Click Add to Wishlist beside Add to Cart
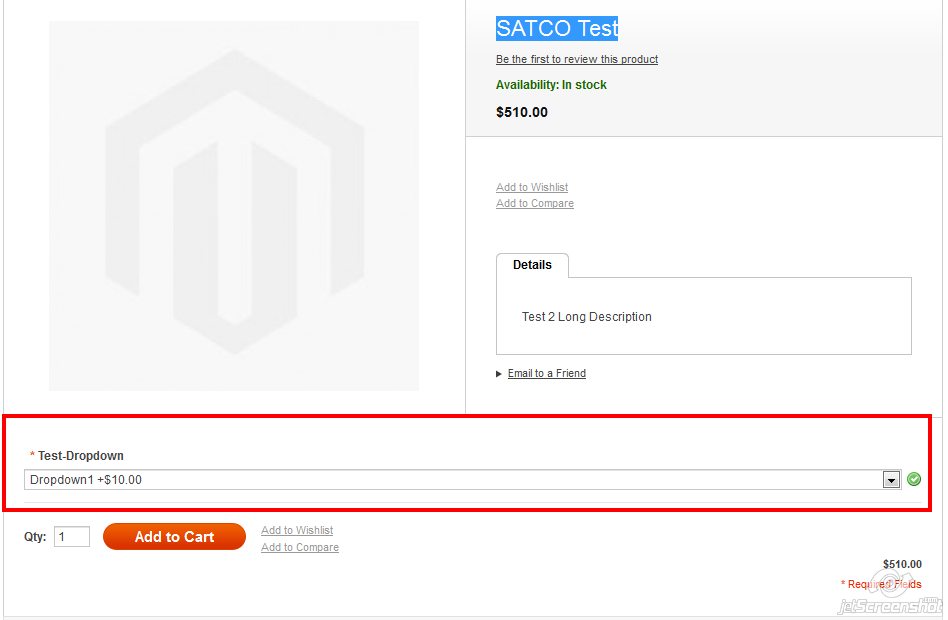The height and width of the screenshot is (620, 948). [297, 530]
